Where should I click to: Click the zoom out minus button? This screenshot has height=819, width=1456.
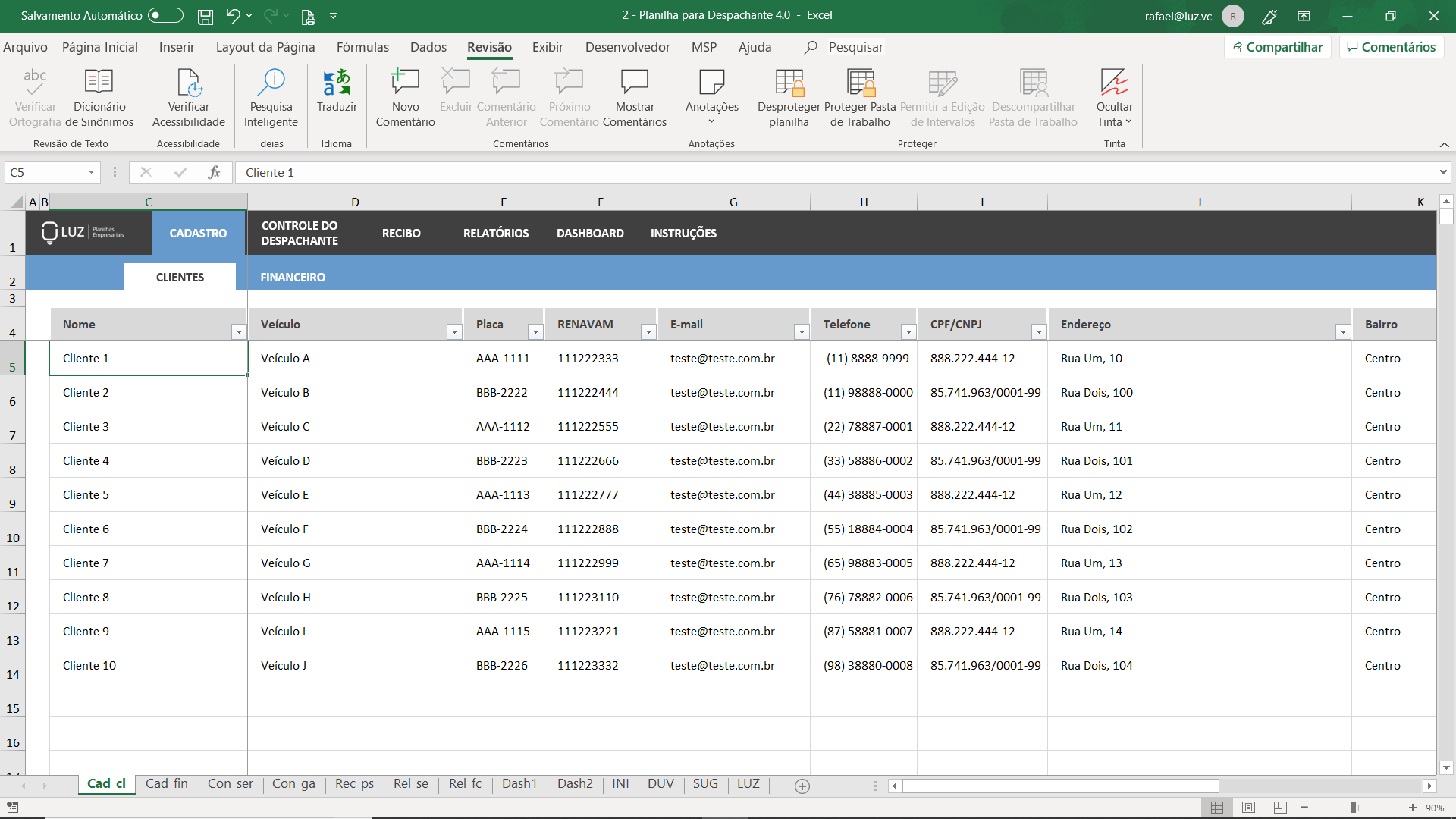click(x=1304, y=808)
